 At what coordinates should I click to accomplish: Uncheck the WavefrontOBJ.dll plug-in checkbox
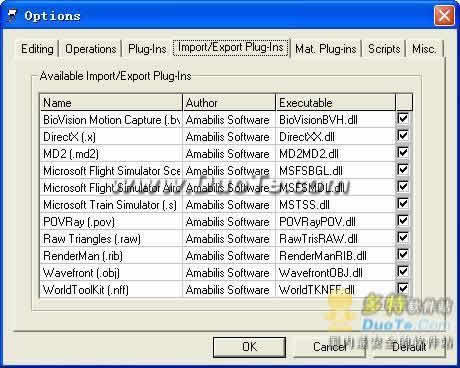(x=403, y=271)
